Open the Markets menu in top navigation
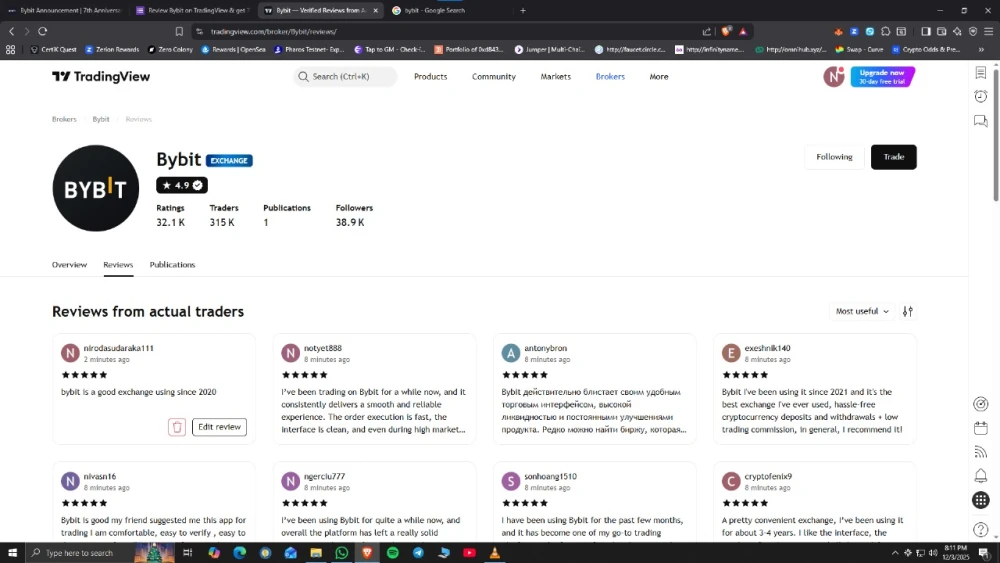Viewport: 1000px width, 563px height. coord(556,77)
